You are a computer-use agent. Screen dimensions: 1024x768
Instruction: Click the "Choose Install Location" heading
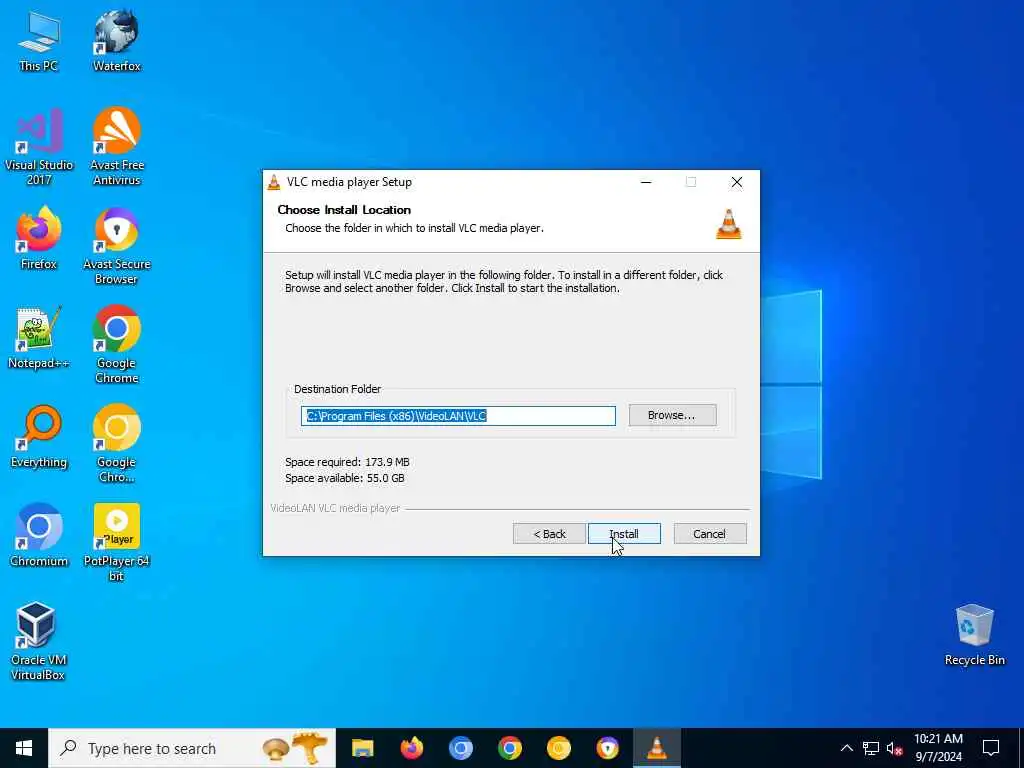pos(344,210)
